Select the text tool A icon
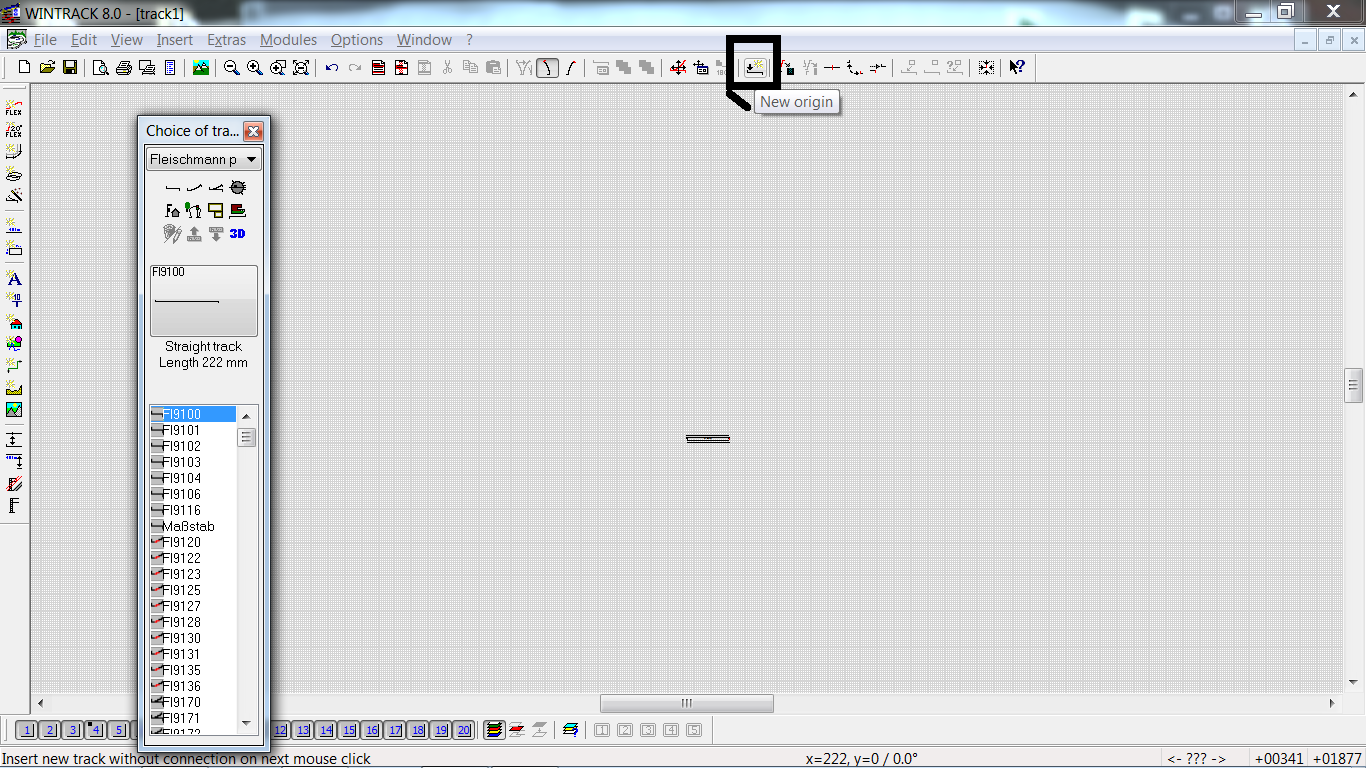1366x768 pixels. coord(14,278)
